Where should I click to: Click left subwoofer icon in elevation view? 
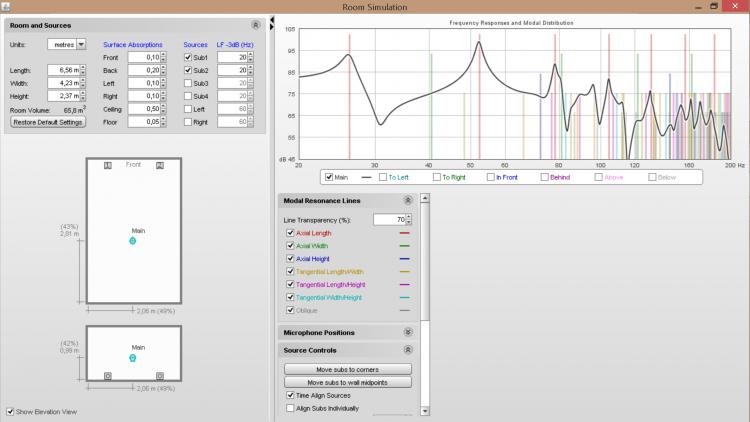(108, 376)
